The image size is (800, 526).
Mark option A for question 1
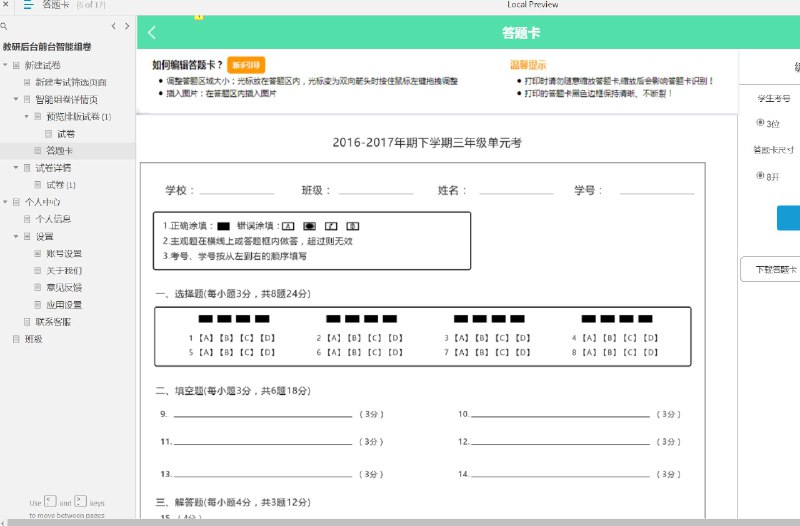[206, 338]
